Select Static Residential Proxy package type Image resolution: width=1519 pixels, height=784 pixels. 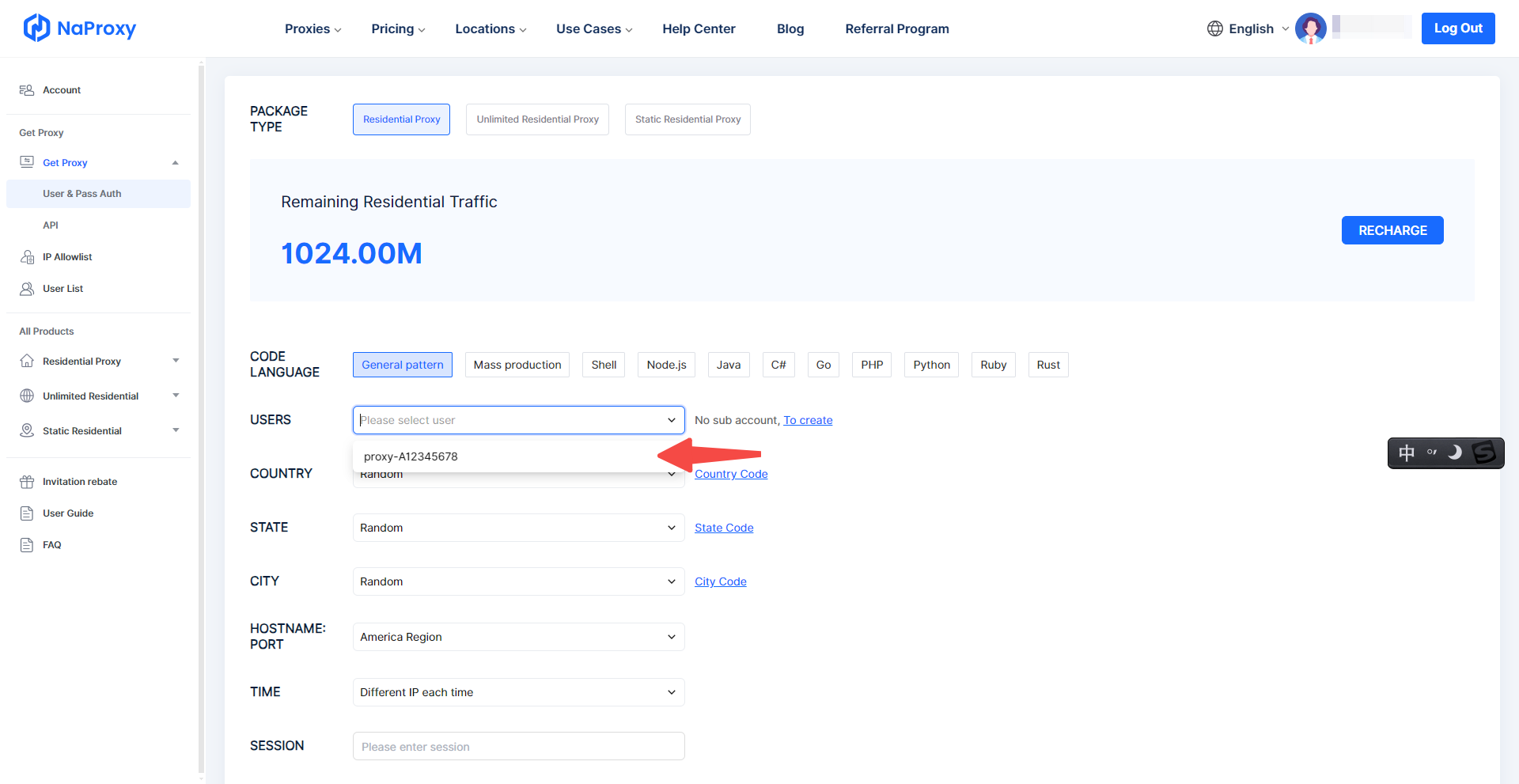click(688, 119)
